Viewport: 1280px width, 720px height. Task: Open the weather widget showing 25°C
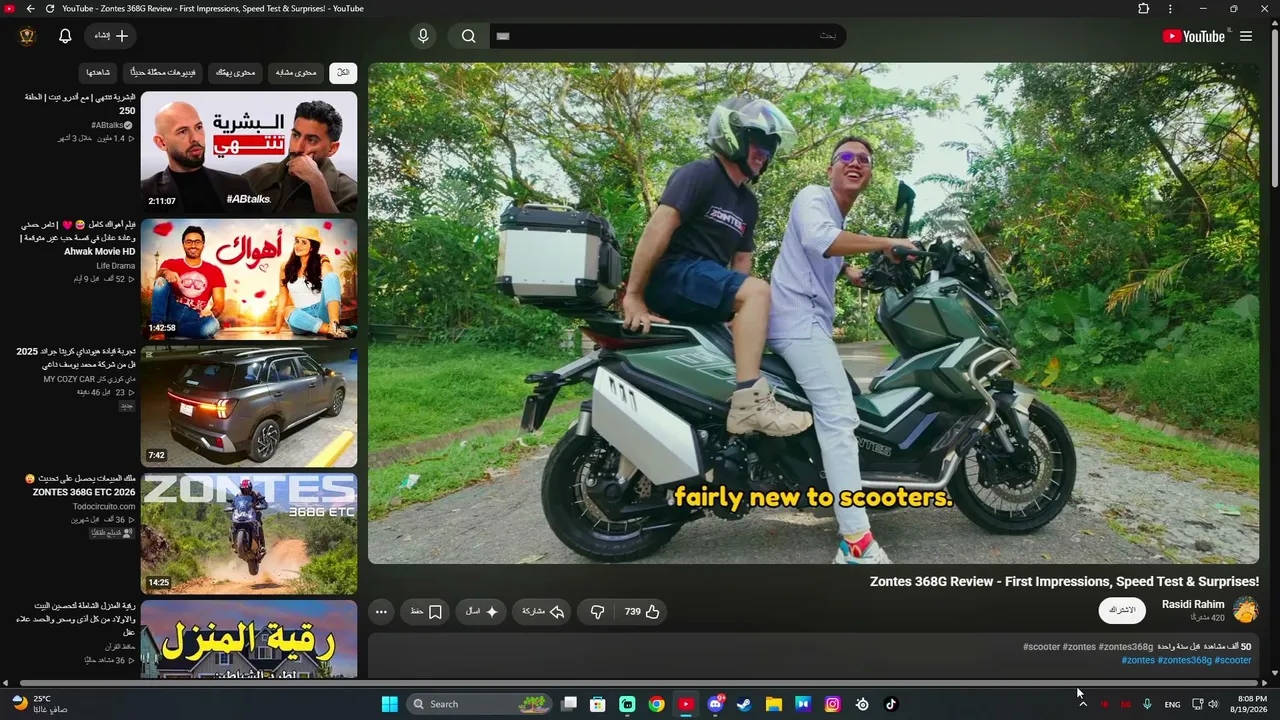click(x=39, y=704)
